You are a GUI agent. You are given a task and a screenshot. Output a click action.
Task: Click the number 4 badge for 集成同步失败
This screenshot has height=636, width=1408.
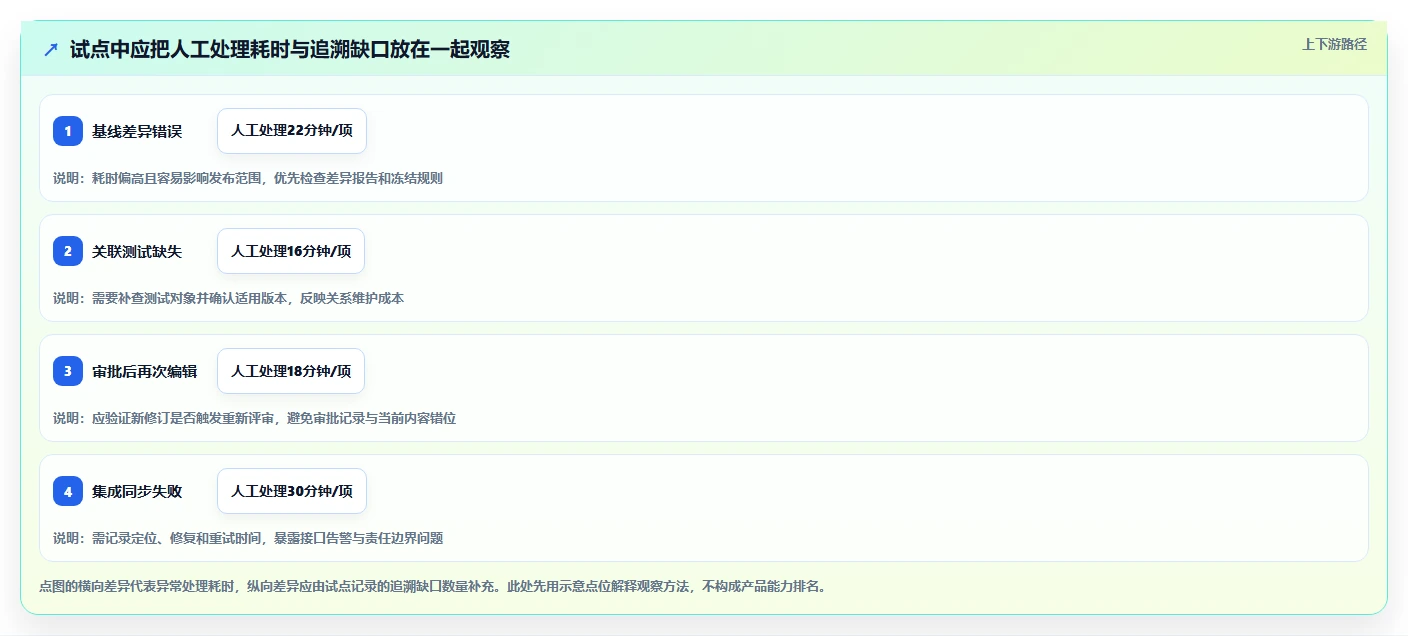[68, 491]
